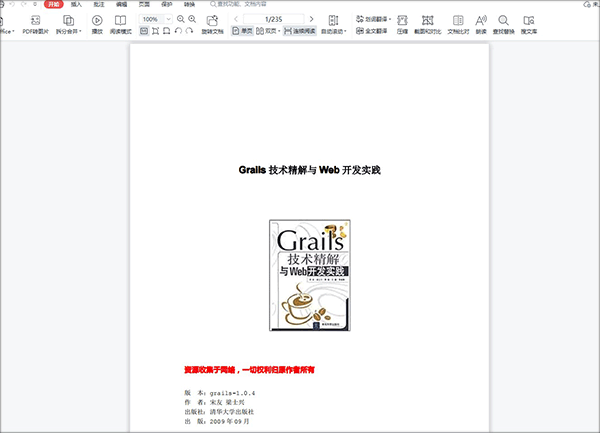Viewport: 600px width, 433px height.
Task: Click 全文翻译 full text translation
Action: point(372,31)
